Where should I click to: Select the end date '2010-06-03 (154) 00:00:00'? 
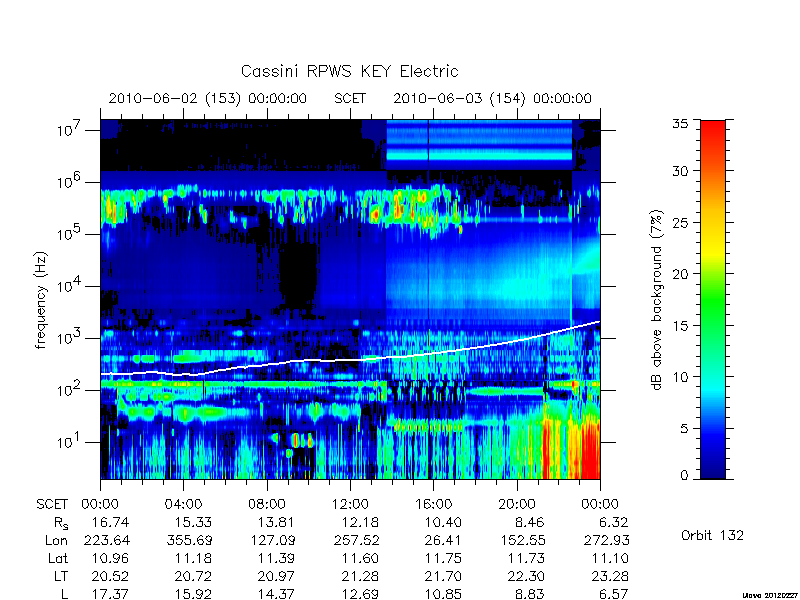point(492,98)
